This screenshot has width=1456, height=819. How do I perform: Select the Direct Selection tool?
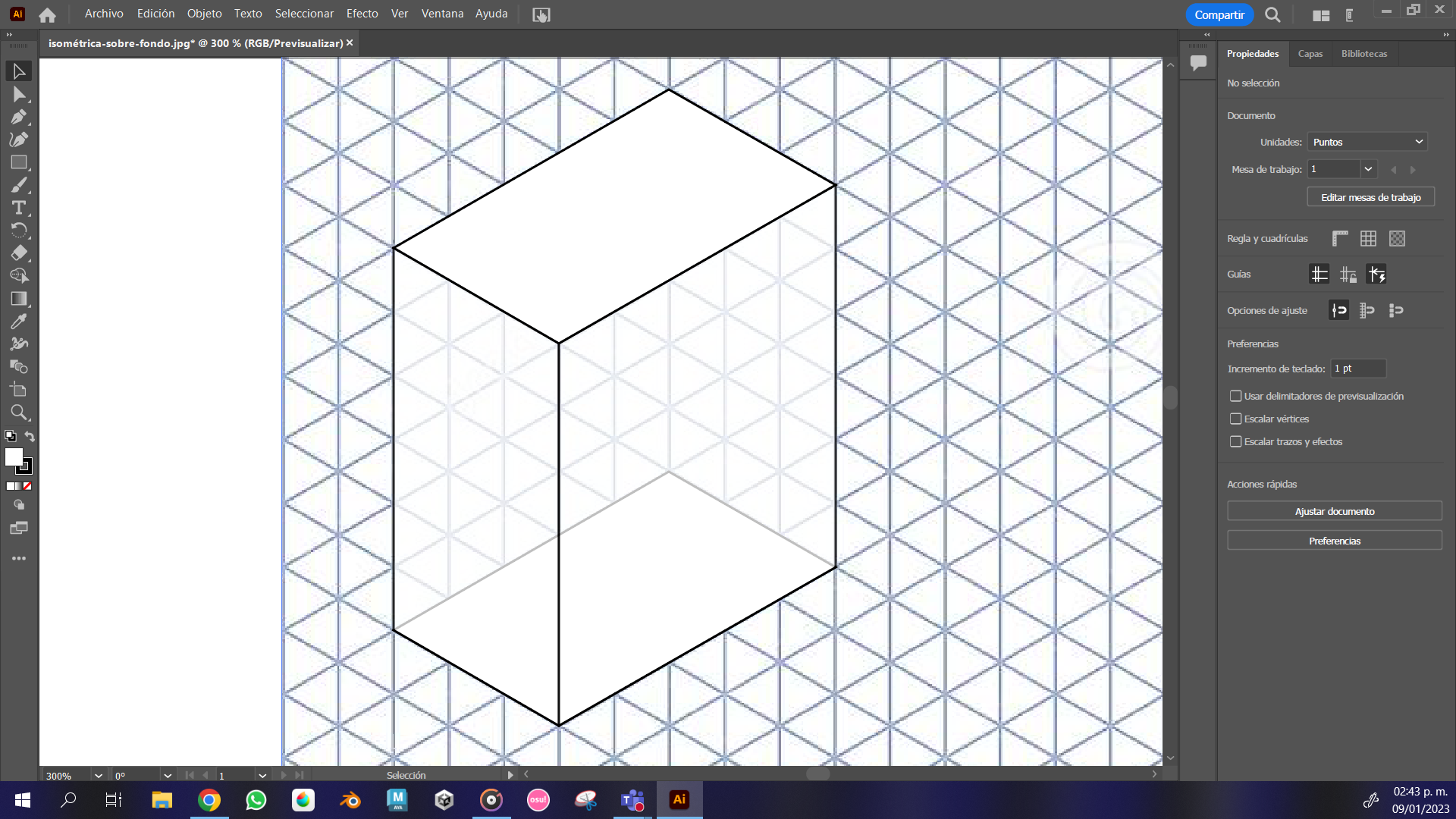pos(19,94)
